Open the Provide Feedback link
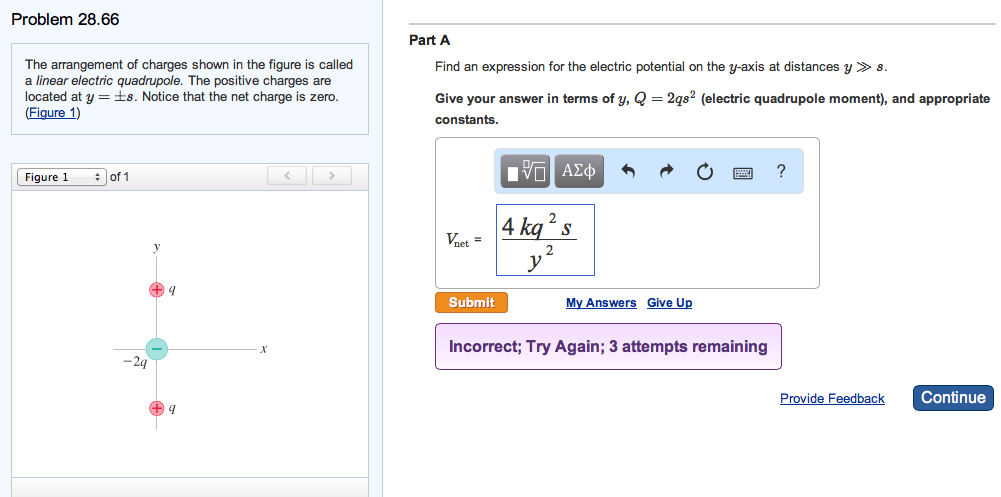This screenshot has height=497, width=1001. pos(832,399)
